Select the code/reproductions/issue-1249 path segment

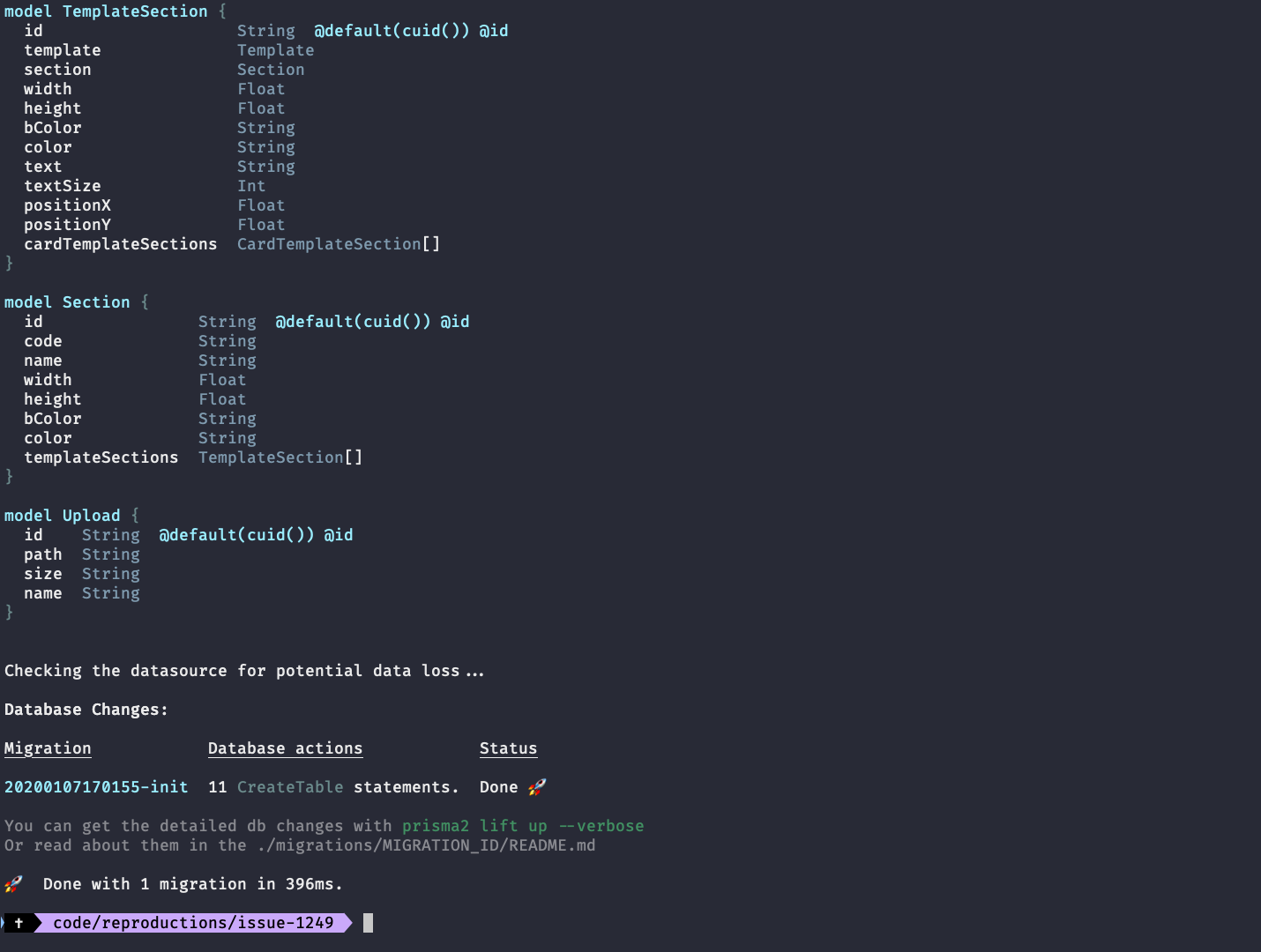pyautogui.click(x=194, y=923)
